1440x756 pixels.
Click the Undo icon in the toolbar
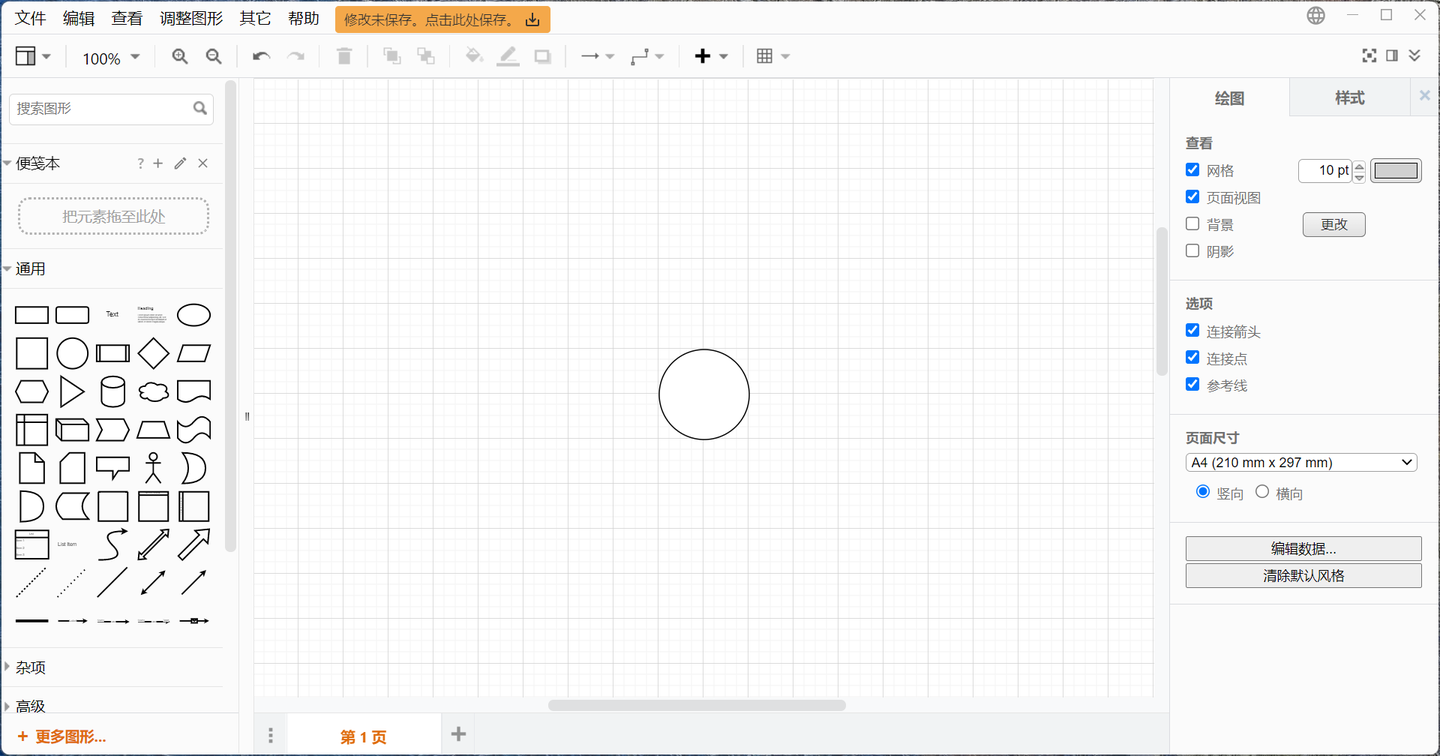(x=260, y=56)
